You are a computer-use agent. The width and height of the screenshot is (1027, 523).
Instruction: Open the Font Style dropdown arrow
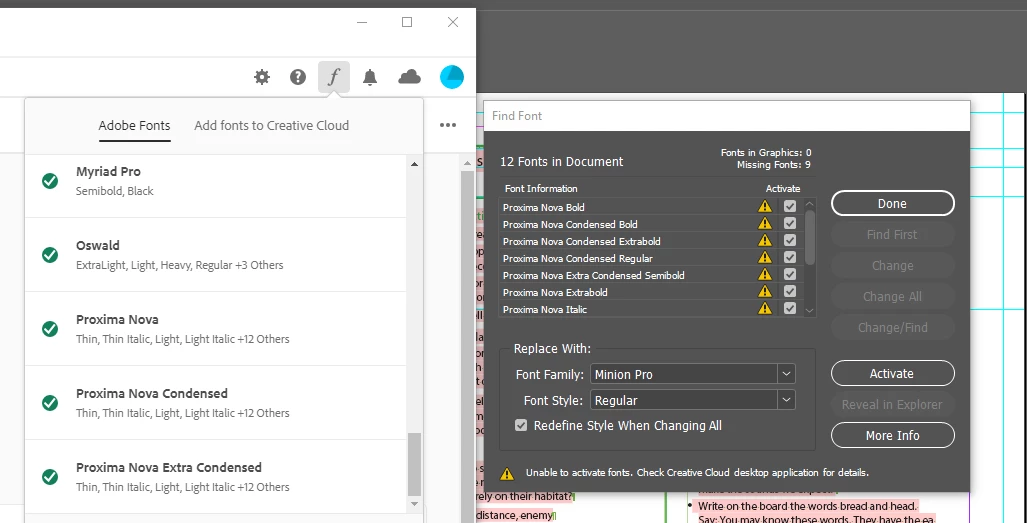786,400
